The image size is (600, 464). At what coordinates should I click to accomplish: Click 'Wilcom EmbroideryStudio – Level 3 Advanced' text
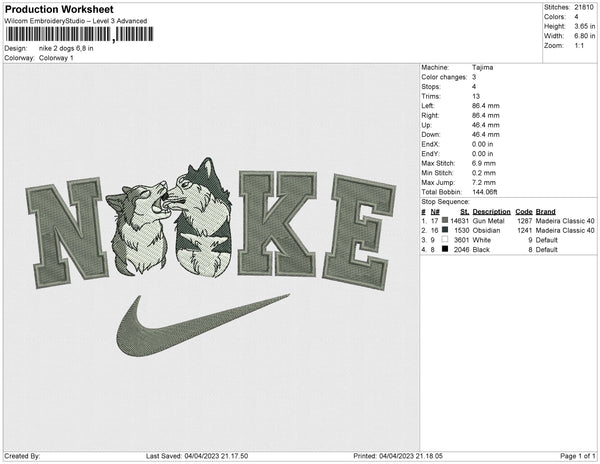[76, 21]
